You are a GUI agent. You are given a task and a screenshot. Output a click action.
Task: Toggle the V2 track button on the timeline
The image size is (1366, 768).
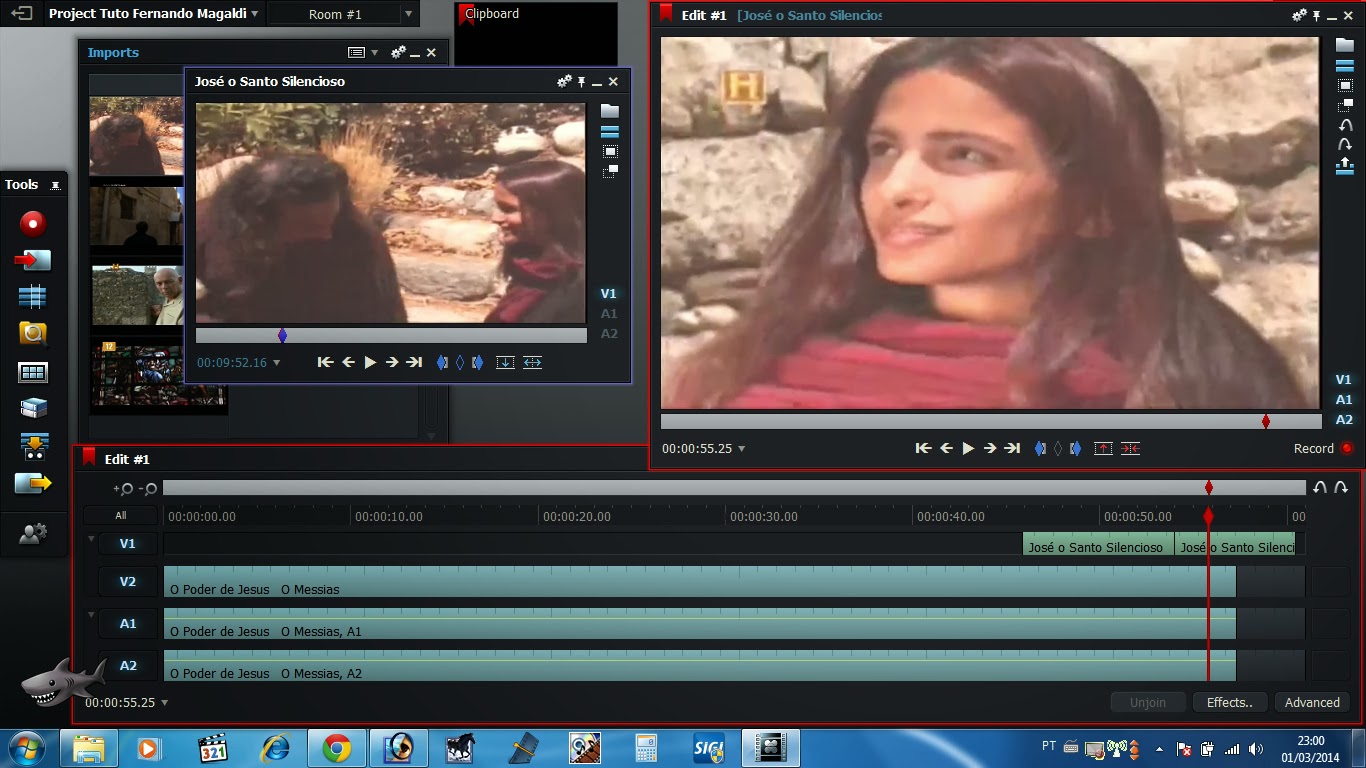tap(128, 582)
